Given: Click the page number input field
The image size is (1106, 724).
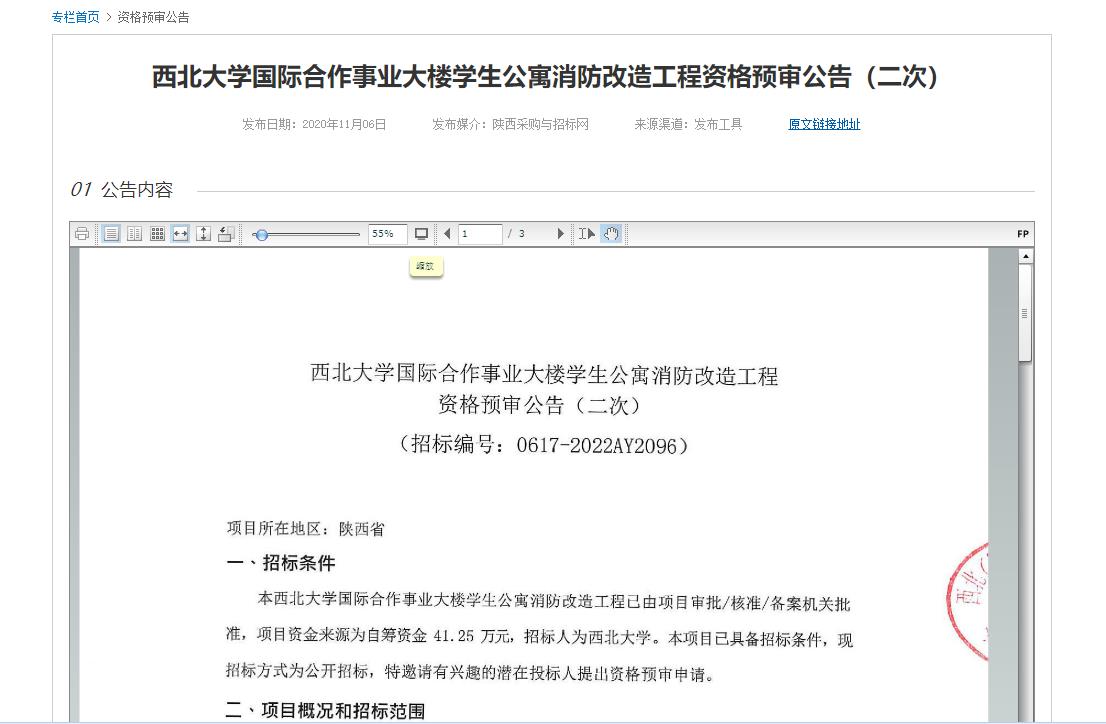Looking at the screenshot, I should [x=480, y=234].
